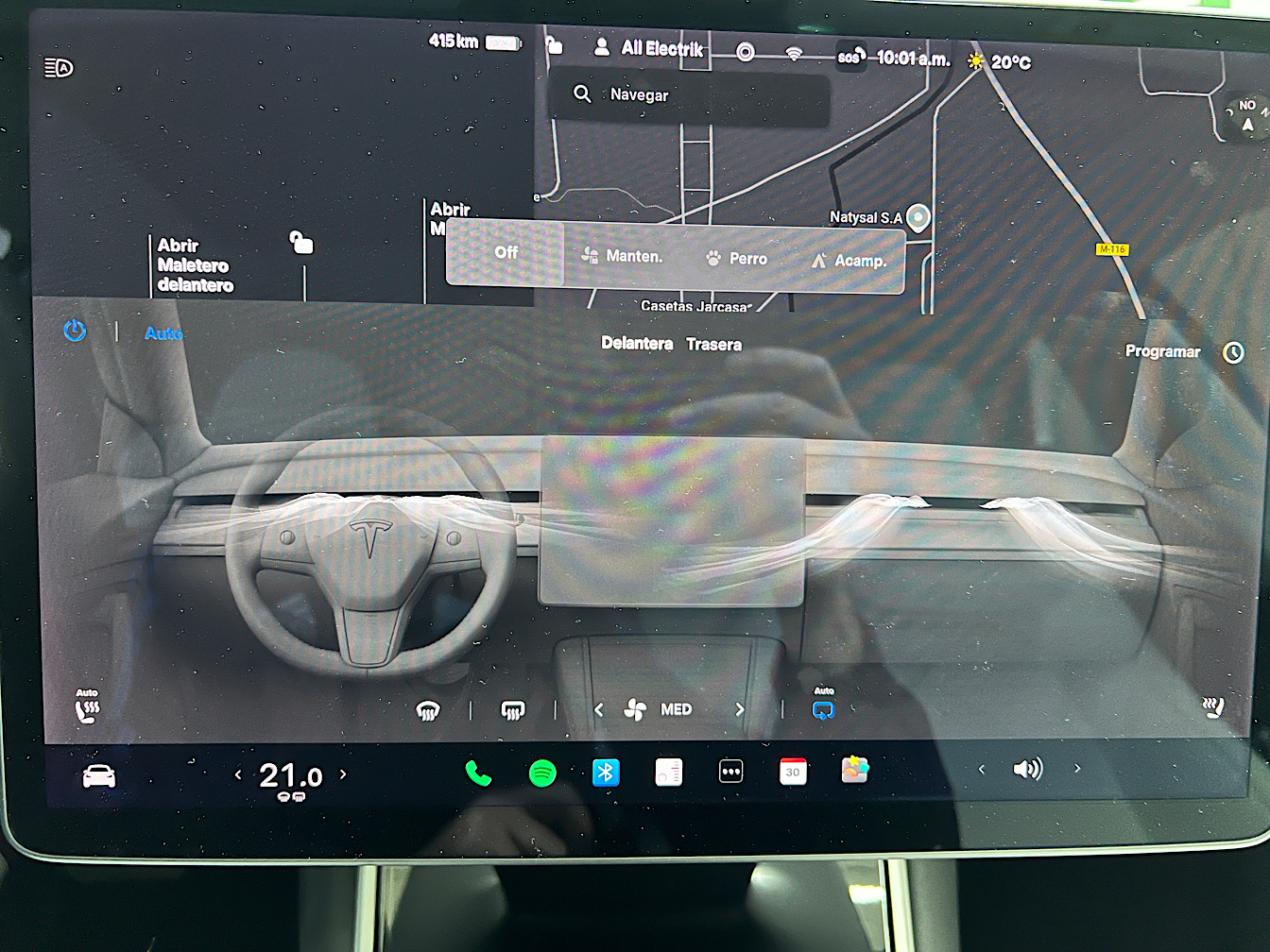1270x952 pixels.
Task: Open the Calendar app
Action: [x=793, y=772]
